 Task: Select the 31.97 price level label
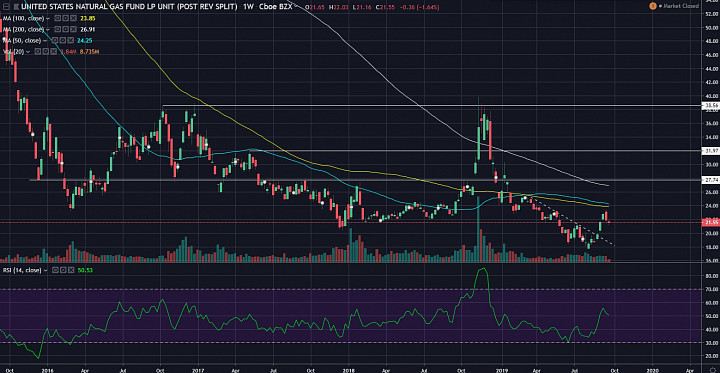tap(710, 151)
